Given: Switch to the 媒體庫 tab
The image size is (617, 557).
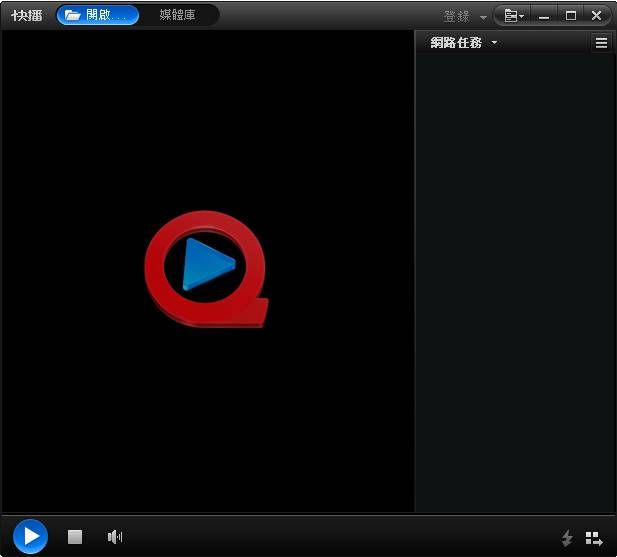Looking at the screenshot, I should point(178,15).
